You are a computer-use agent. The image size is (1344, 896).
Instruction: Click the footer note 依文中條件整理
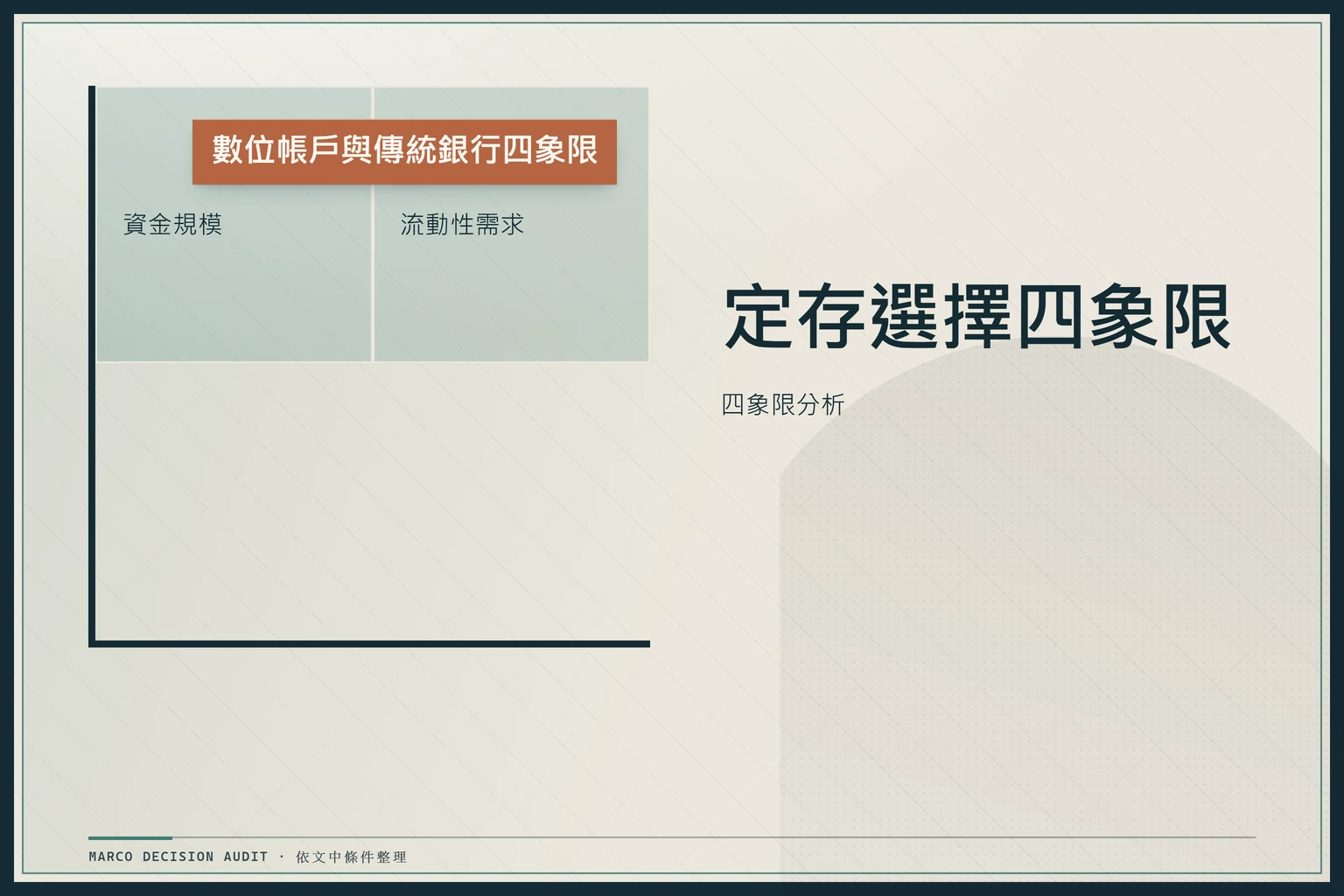[351, 857]
